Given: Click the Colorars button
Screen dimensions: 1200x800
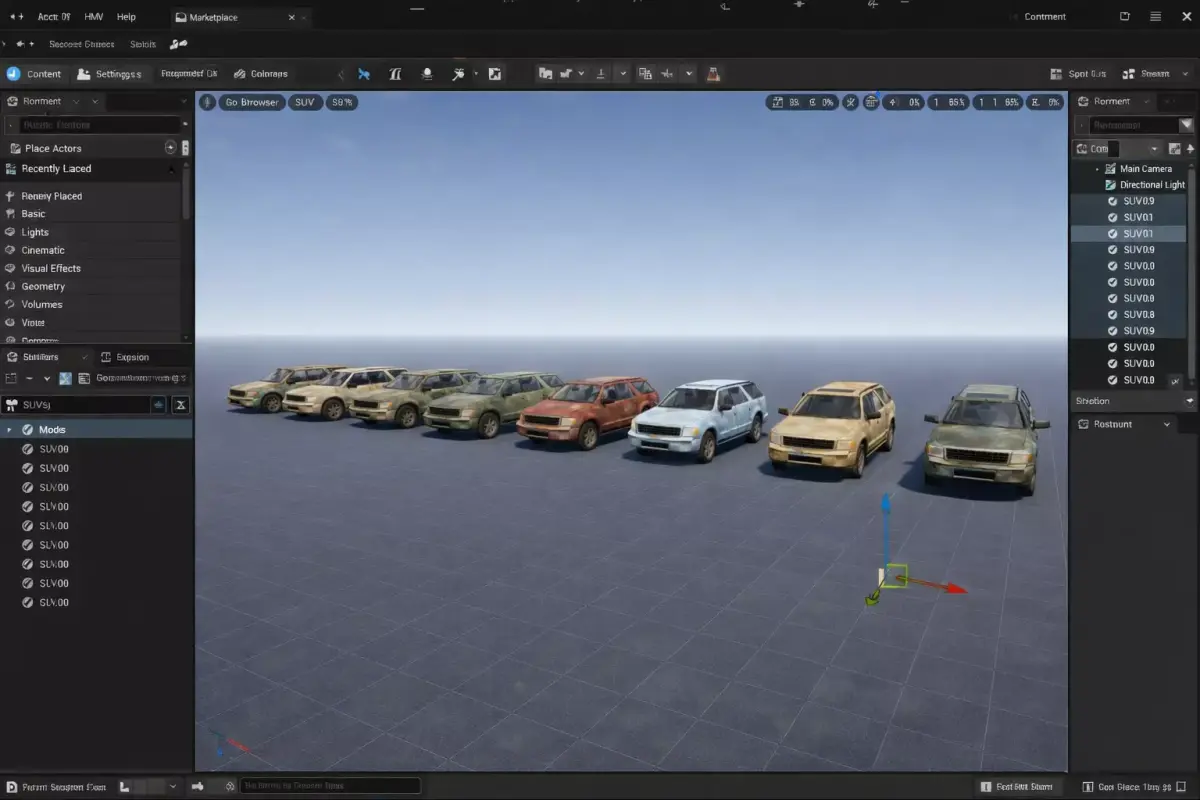Looking at the screenshot, I should point(262,74).
